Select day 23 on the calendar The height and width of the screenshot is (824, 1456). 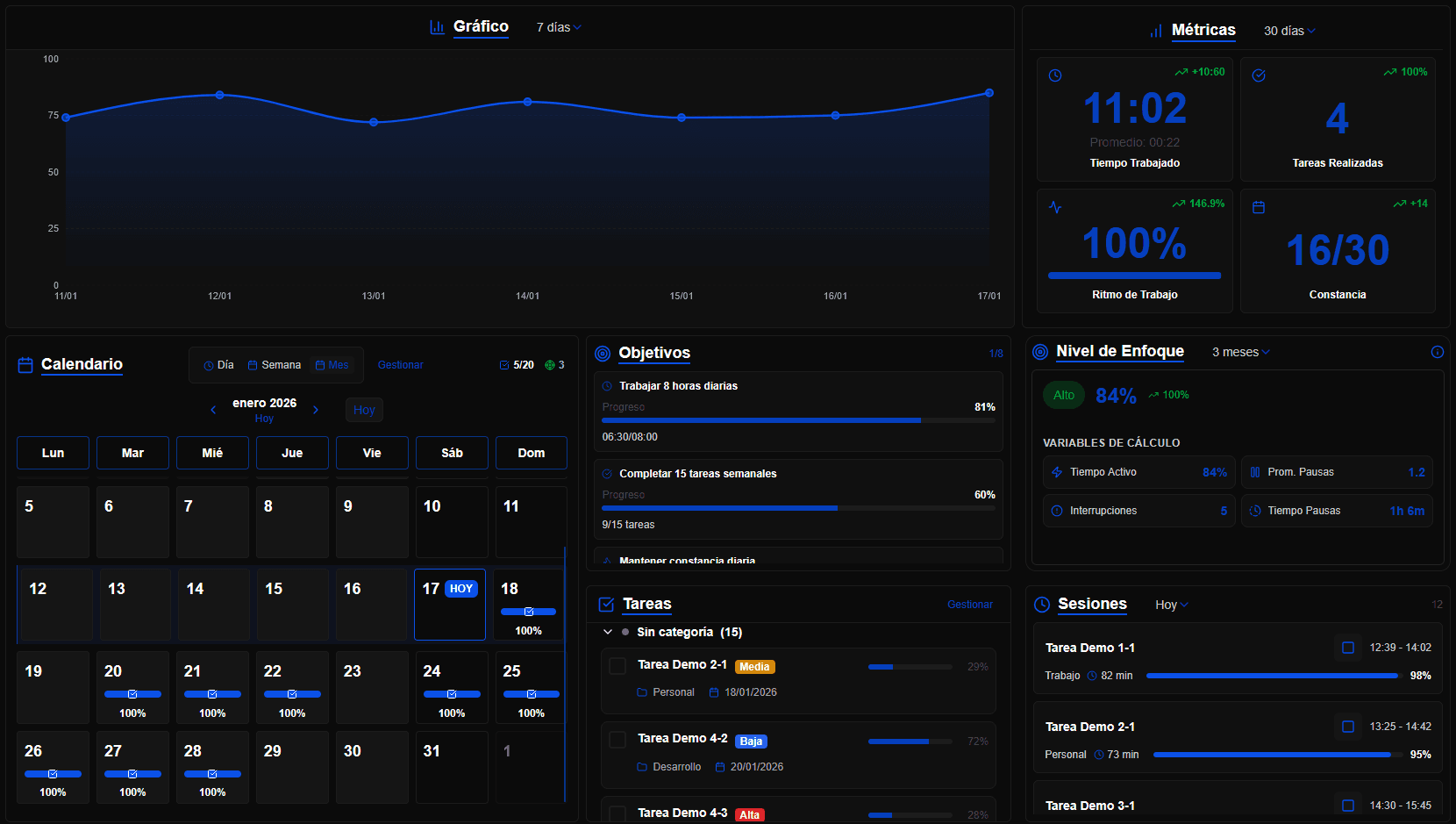pyautogui.click(x=371, y=687)
